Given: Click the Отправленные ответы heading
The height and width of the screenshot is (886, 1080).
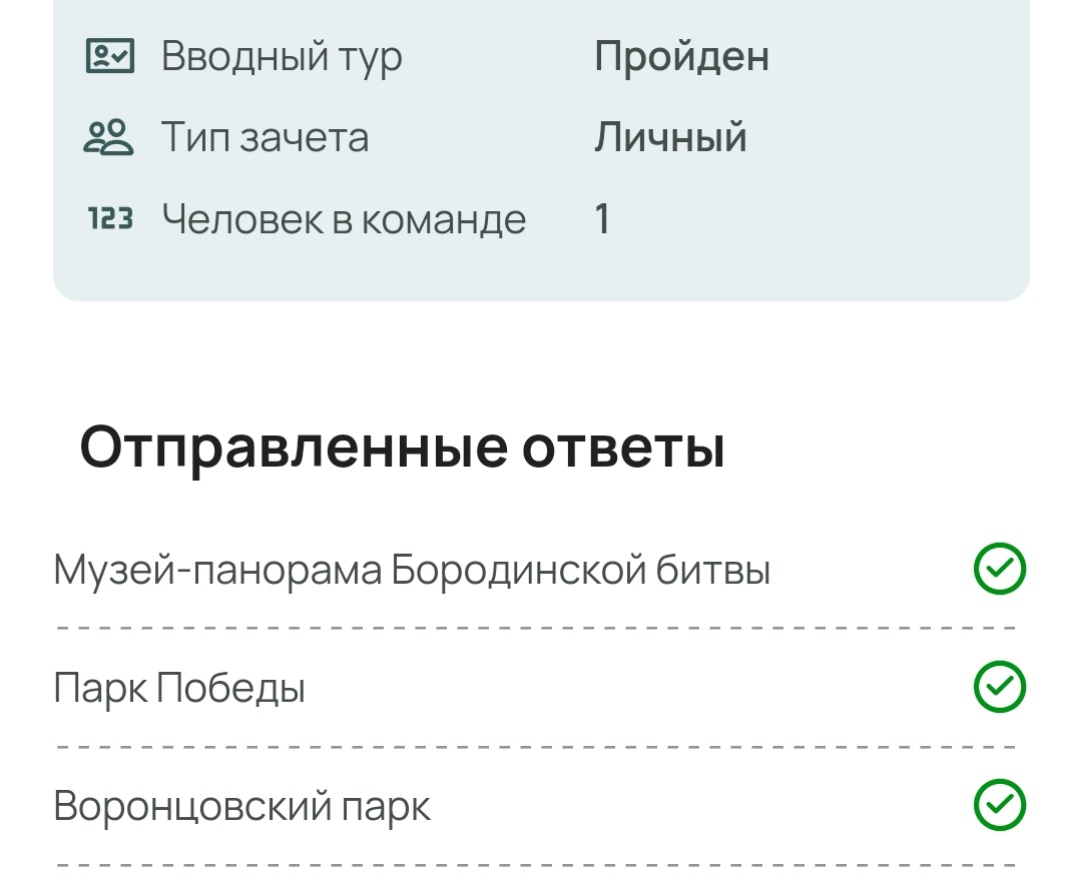Looking at the screenshot, I should (x=402, y=449).
